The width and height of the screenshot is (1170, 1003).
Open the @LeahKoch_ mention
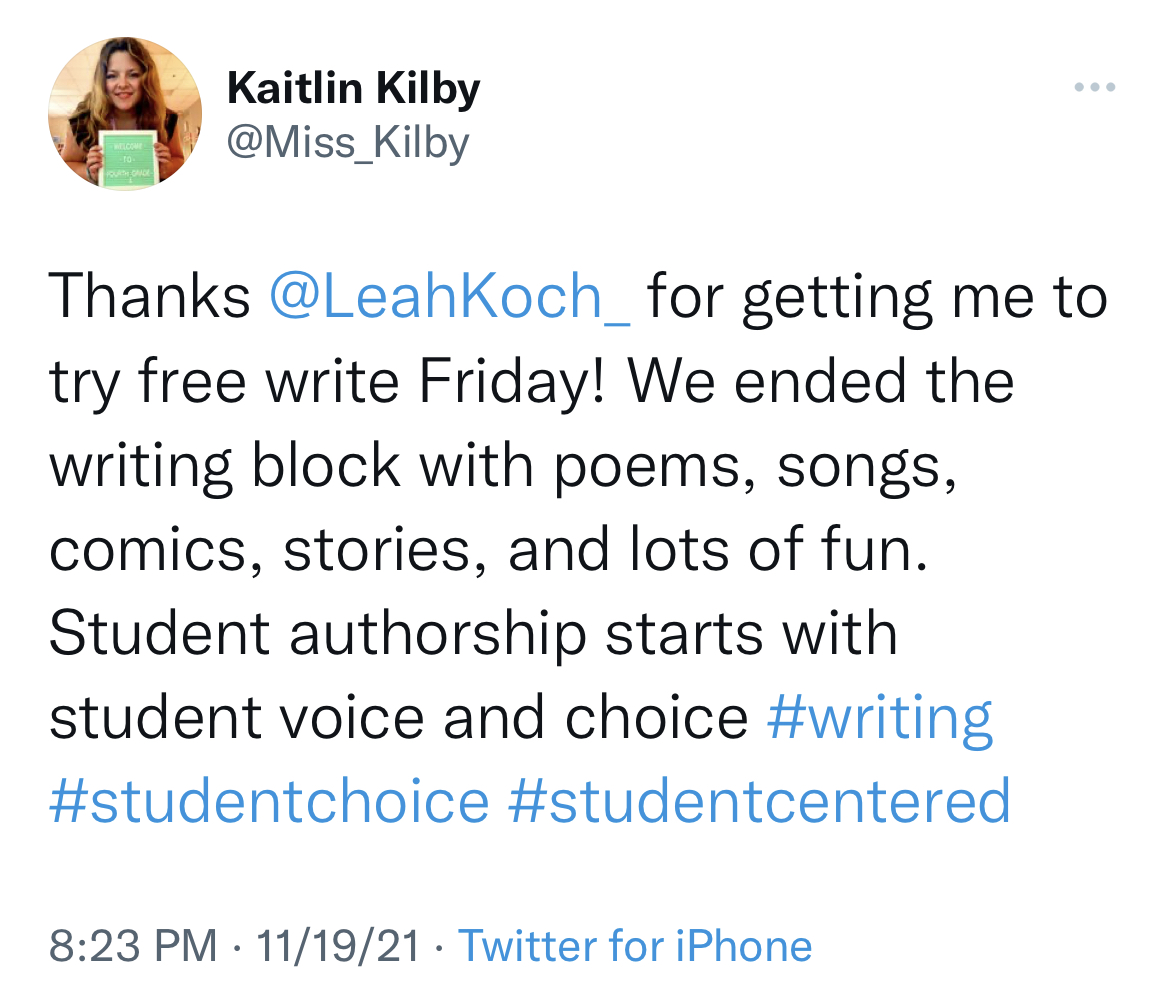[450, 297]
